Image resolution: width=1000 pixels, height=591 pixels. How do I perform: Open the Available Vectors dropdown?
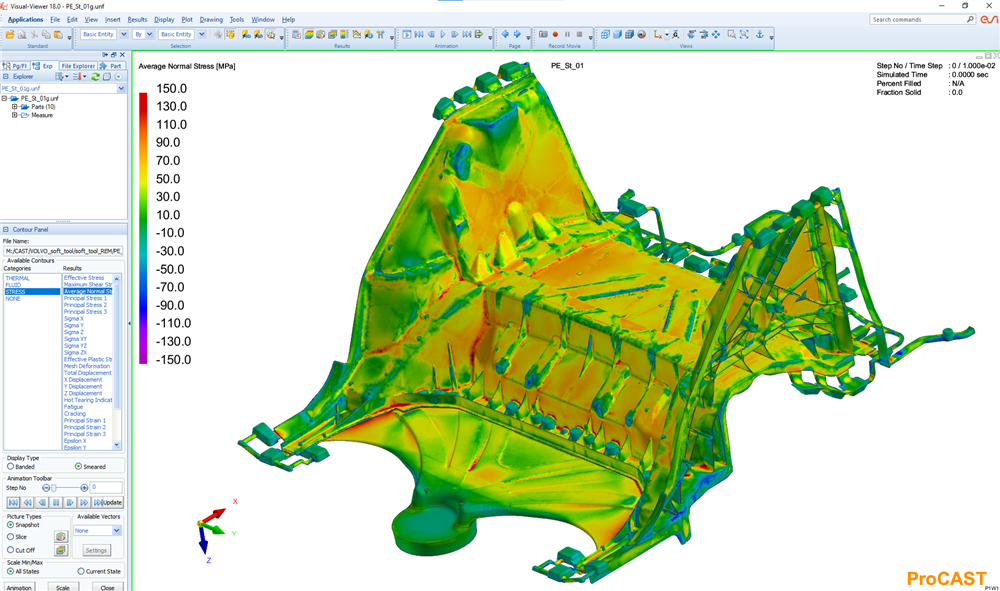[117, 531]
